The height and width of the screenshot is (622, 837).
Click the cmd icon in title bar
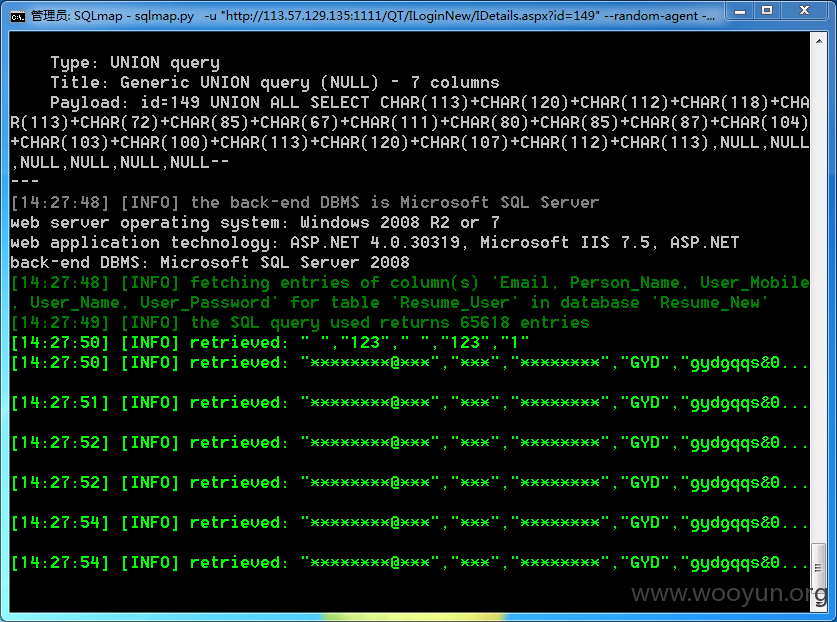(x=18, y=16)
